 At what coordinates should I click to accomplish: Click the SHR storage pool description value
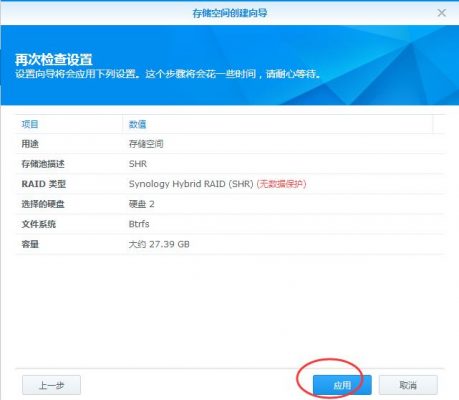click(x=138, y=164)
